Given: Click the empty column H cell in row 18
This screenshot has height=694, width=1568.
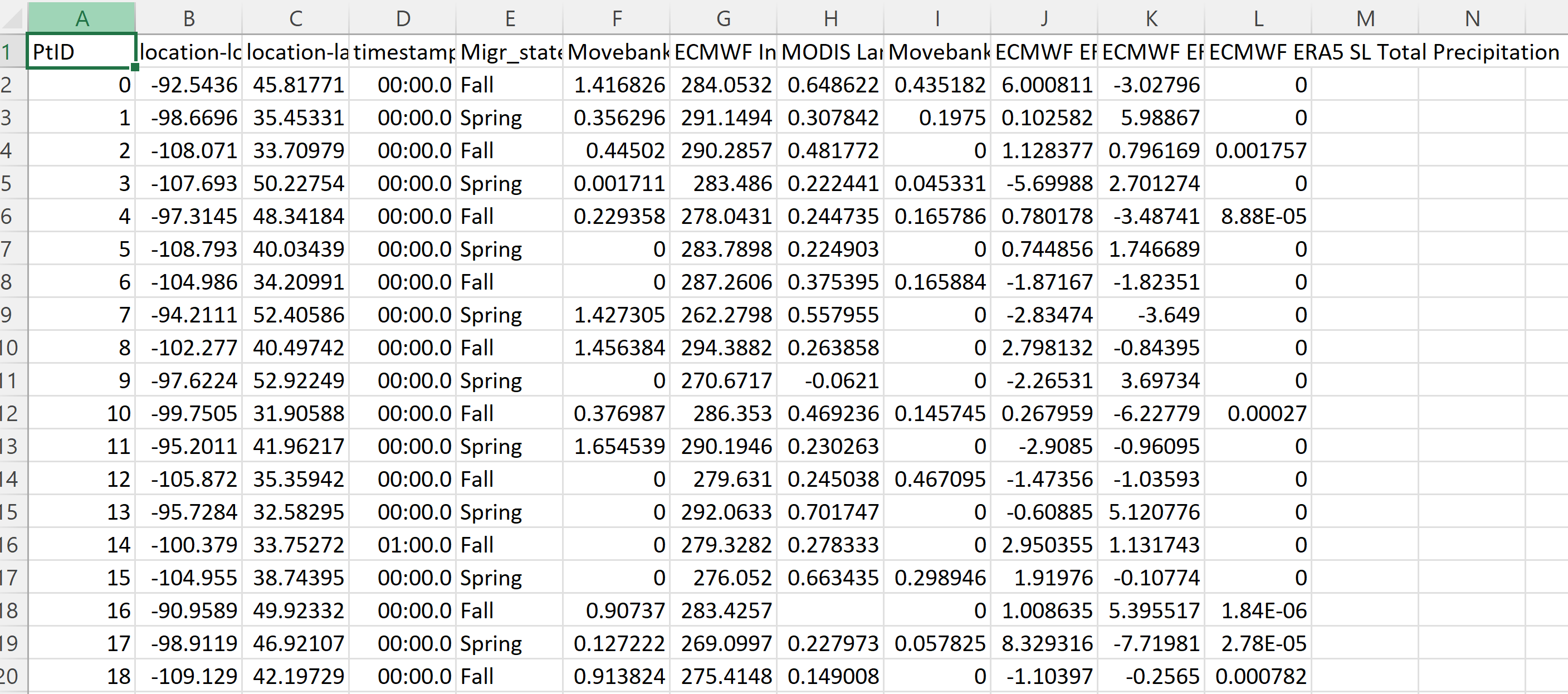Looking at the screenshot, I should coord(831,610).
